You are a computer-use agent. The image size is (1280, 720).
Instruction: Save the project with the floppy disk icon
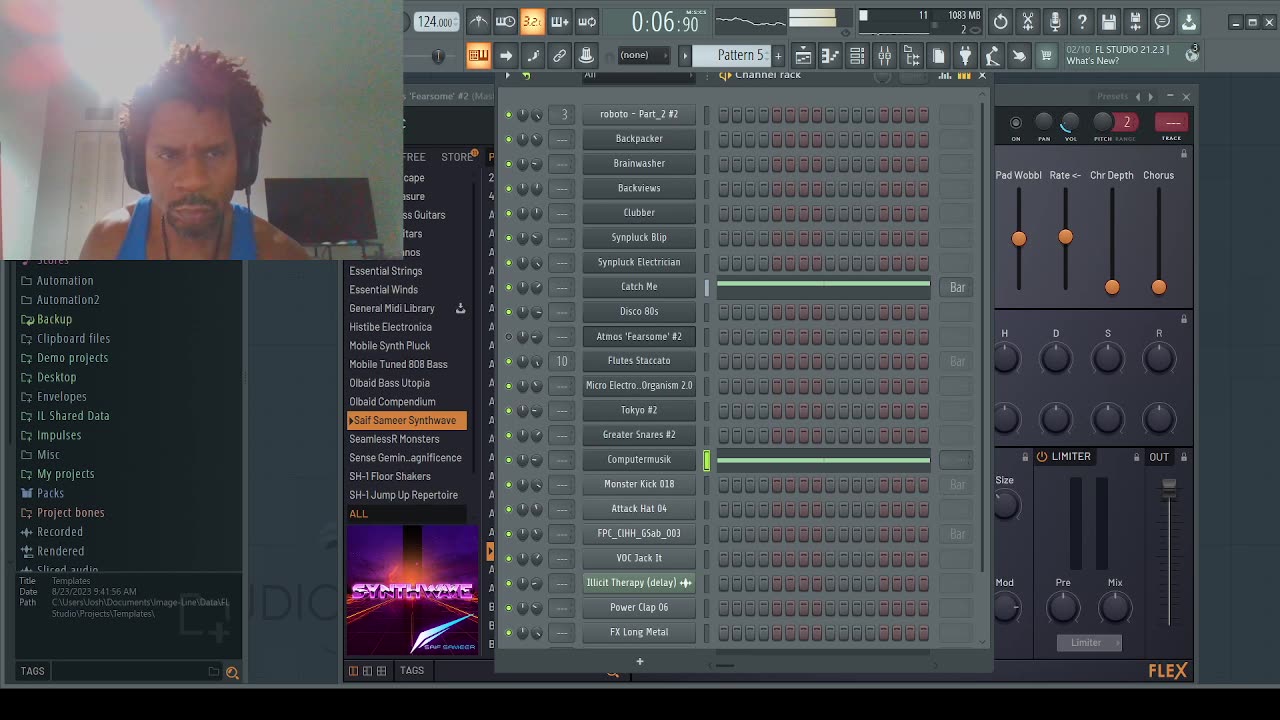pos(1108,21)
